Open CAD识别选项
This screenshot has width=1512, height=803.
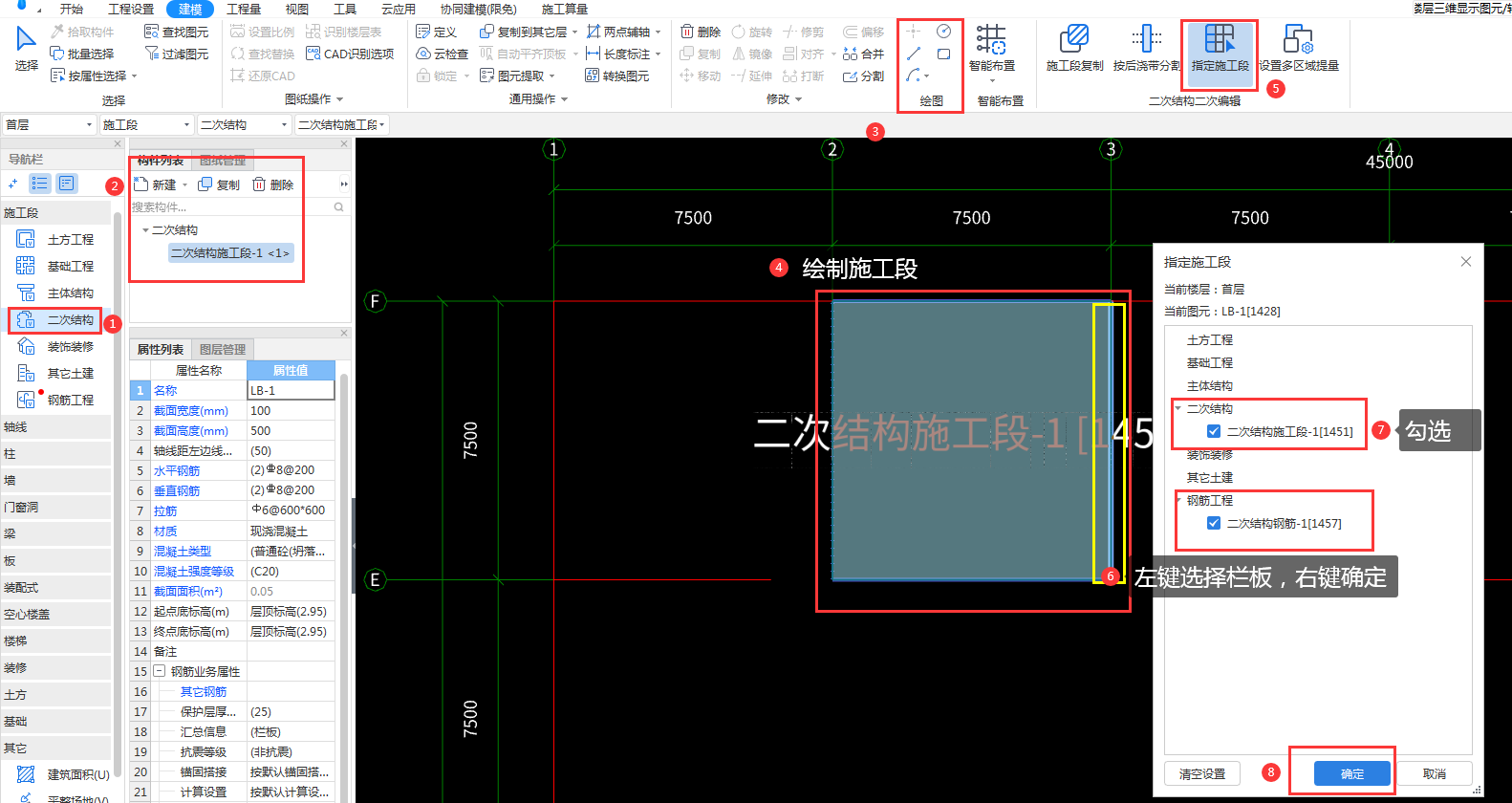(x=349, y=54)
